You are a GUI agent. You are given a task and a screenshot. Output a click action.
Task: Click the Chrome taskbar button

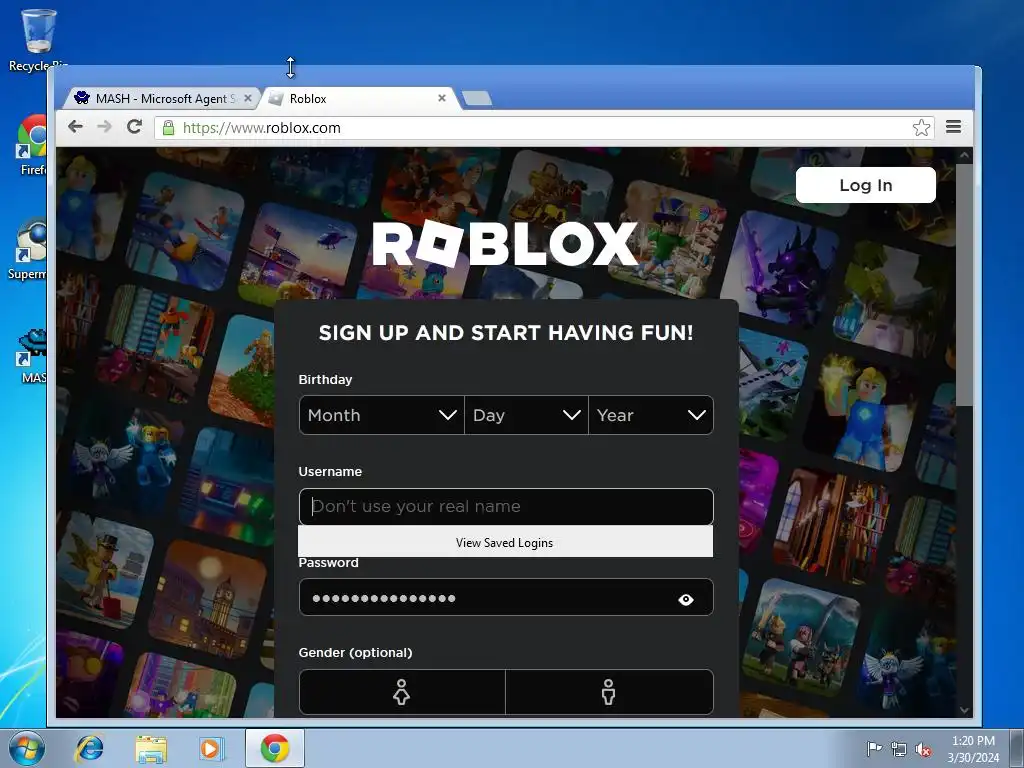(x=275, y=748)
